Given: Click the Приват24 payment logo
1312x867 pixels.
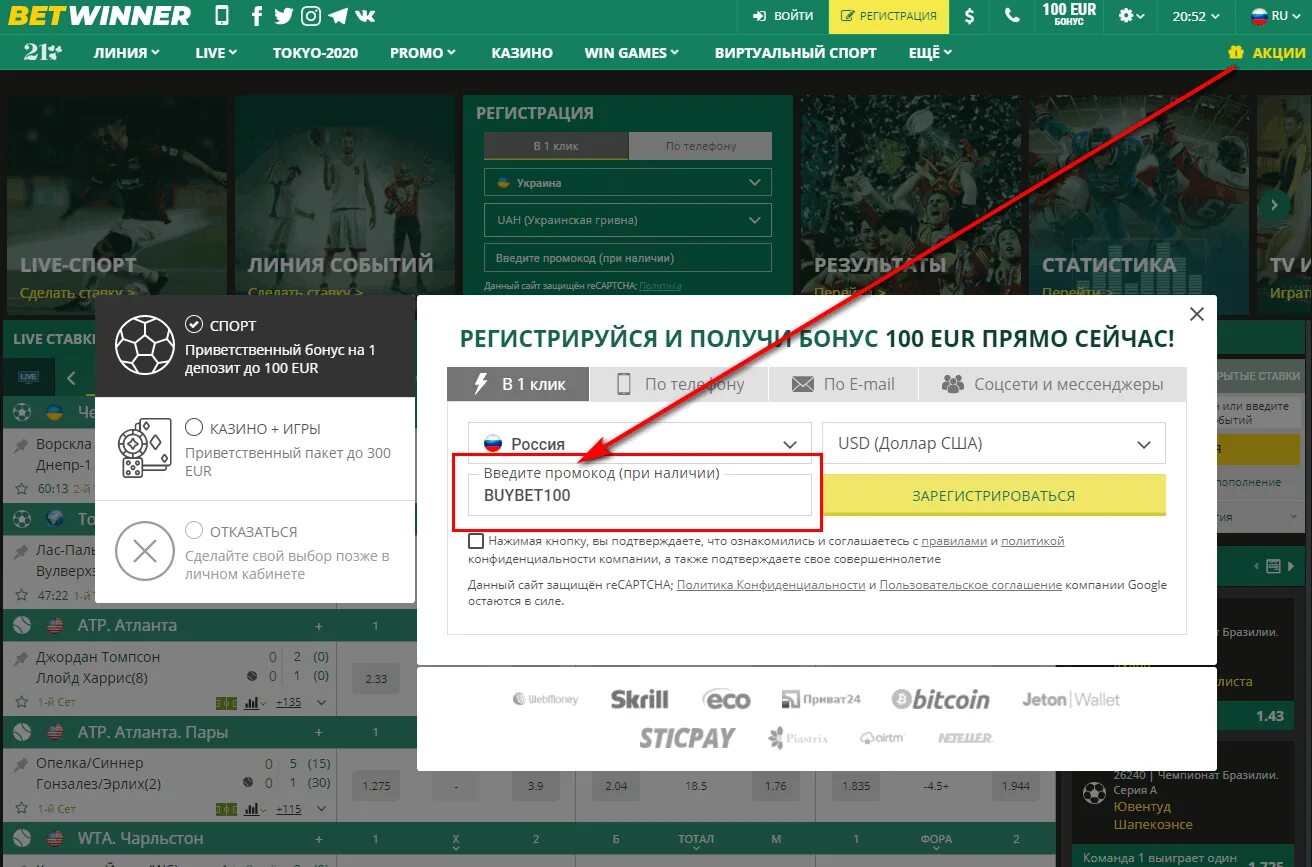Looking at the screenshot, I should 821,699.
